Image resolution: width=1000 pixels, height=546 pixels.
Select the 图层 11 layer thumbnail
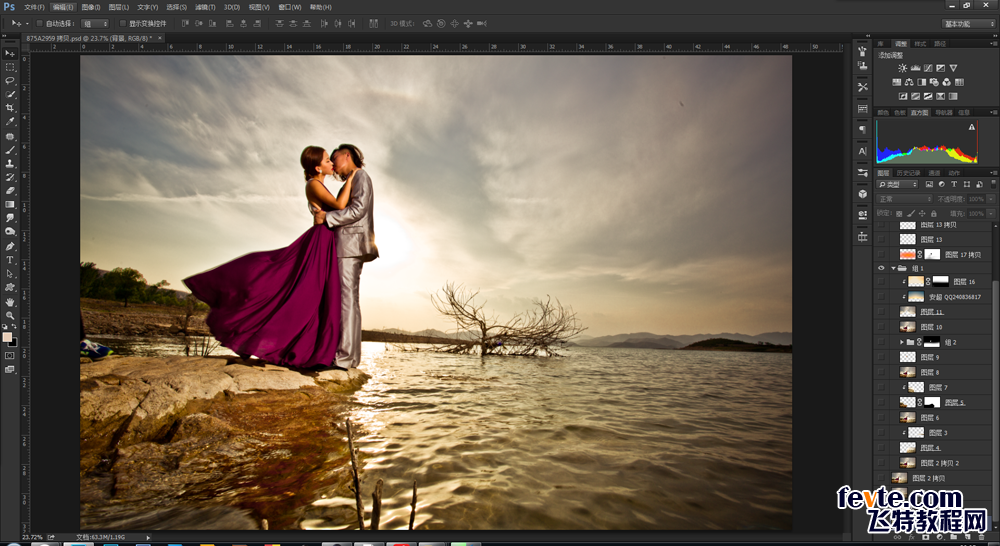[x=908, y=312]
